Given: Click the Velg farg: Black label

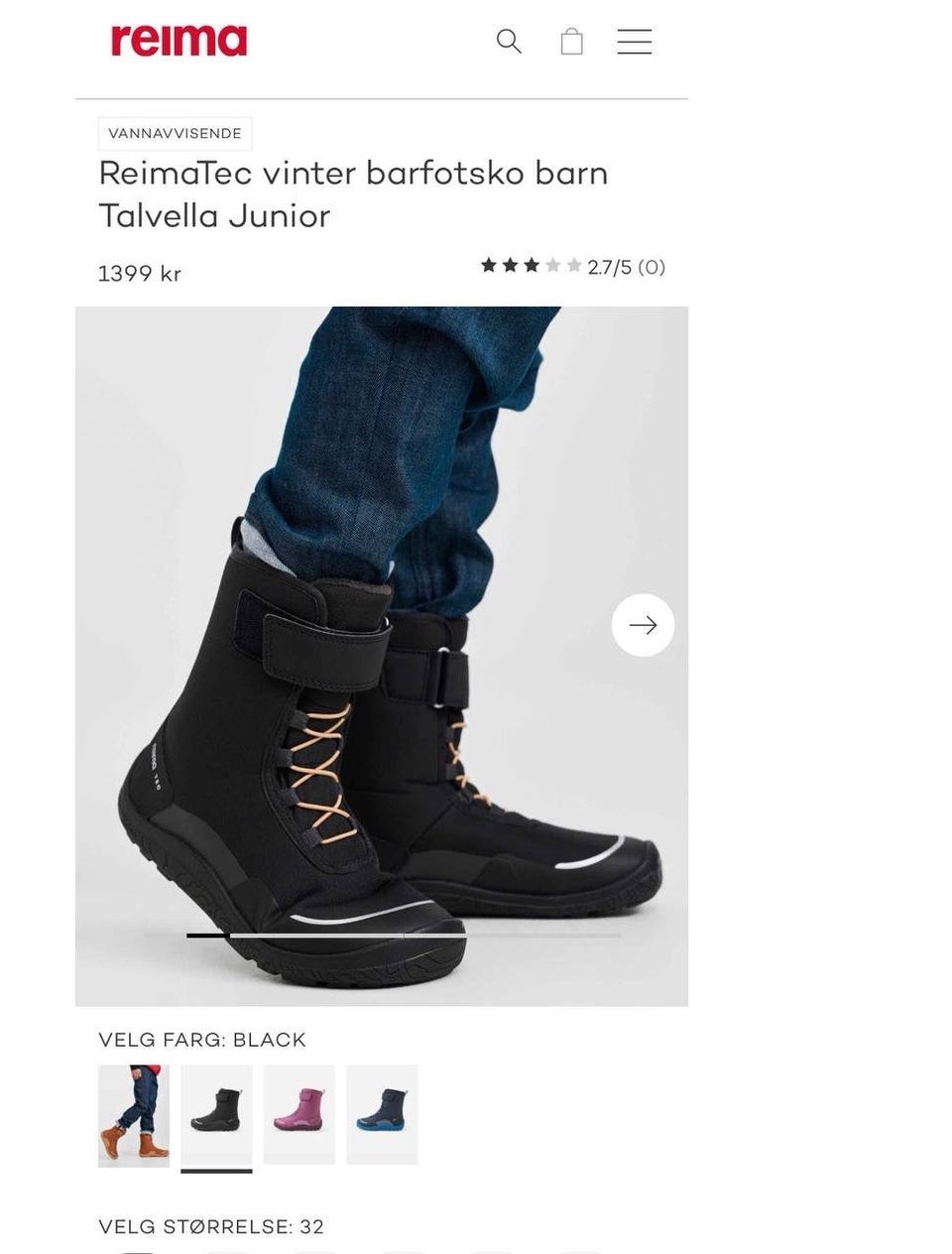Looking at the screenshot, I should (202, 1040).
